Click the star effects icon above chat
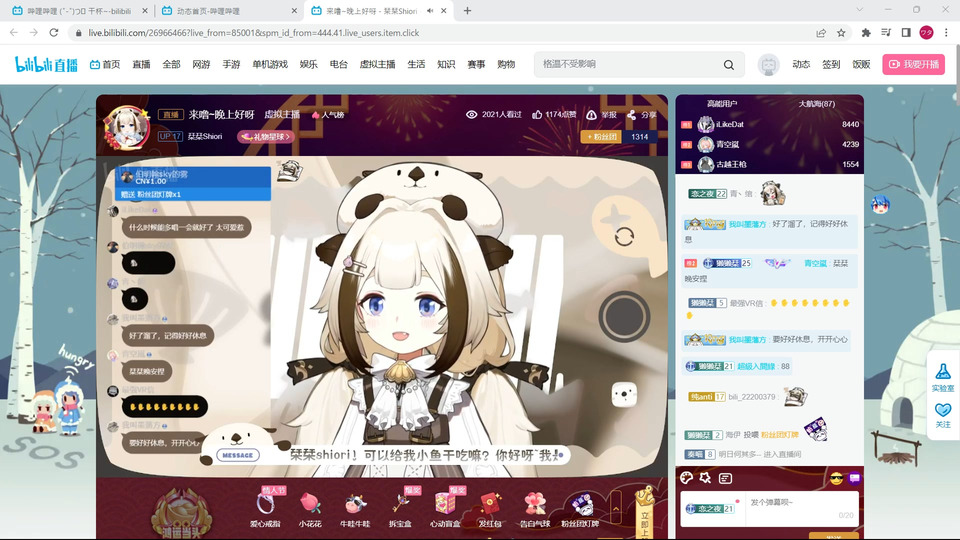This screenshot has width=960, height=540. pyautogui.click(x=705, y=478)
